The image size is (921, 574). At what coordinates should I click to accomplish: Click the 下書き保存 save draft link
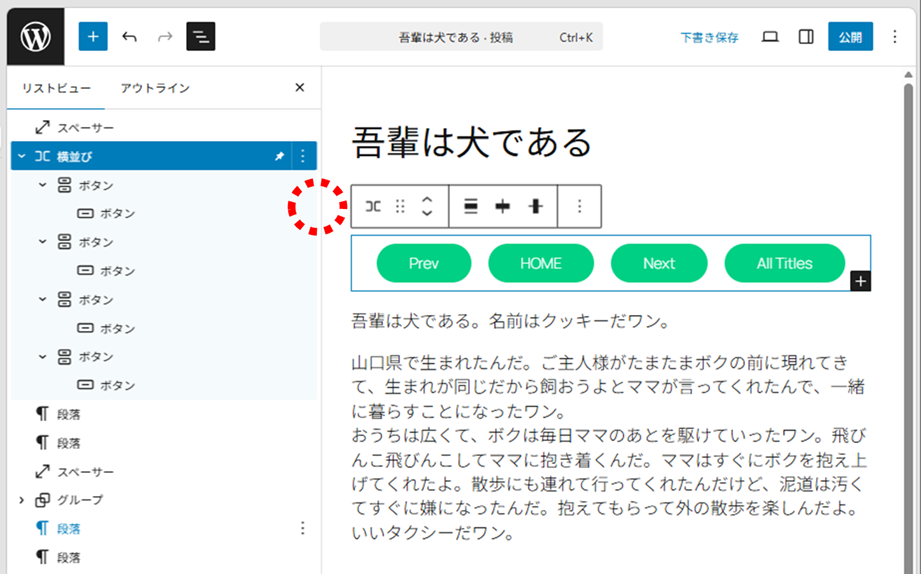point(709,37)
